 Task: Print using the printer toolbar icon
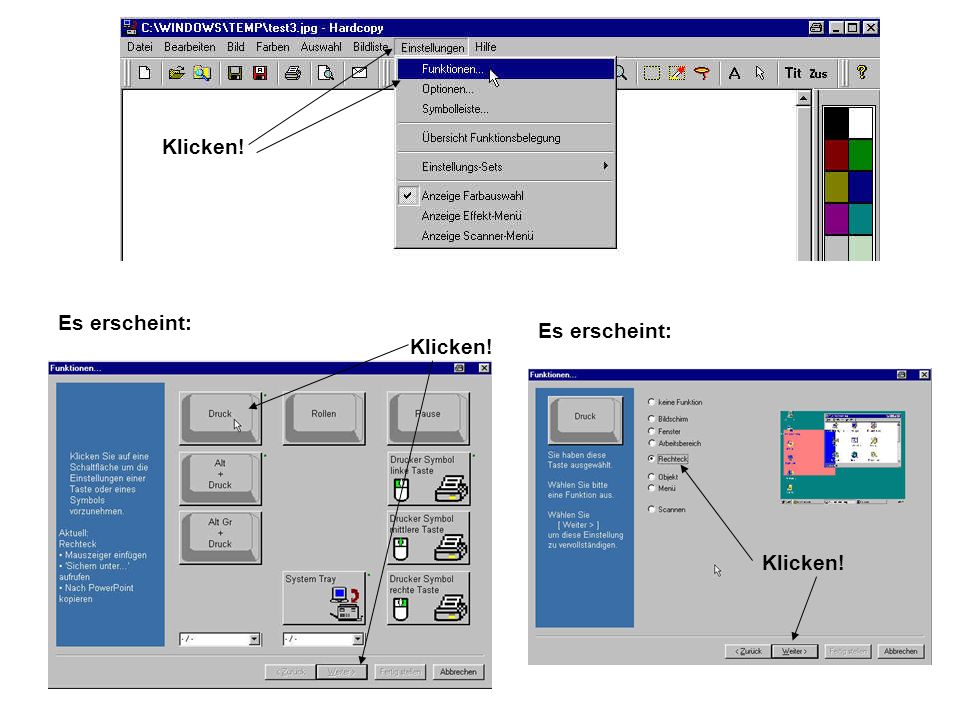[x=293, y=73]
